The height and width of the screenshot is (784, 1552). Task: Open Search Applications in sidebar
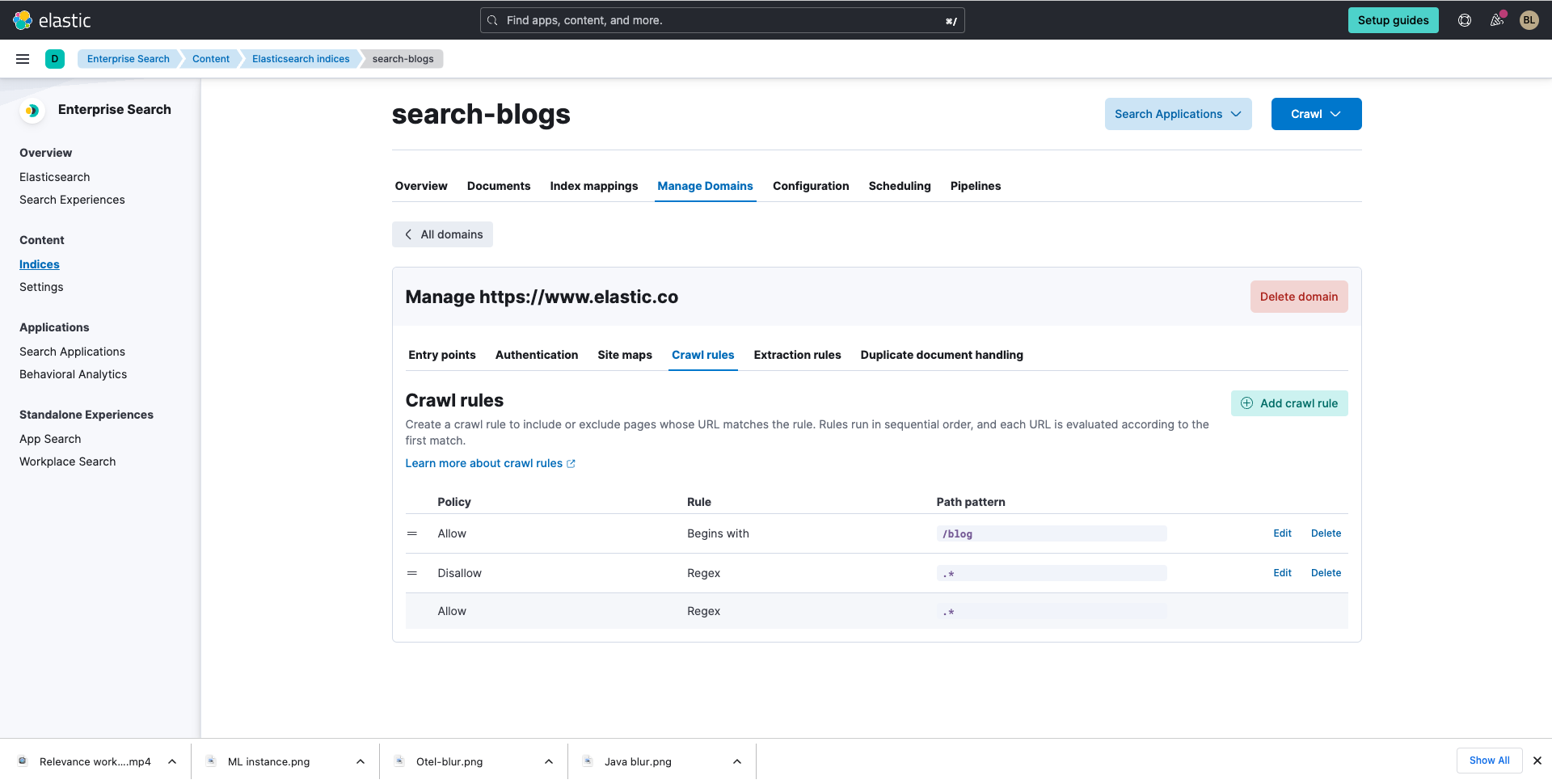pyautogui.click(x=72, y=352)
